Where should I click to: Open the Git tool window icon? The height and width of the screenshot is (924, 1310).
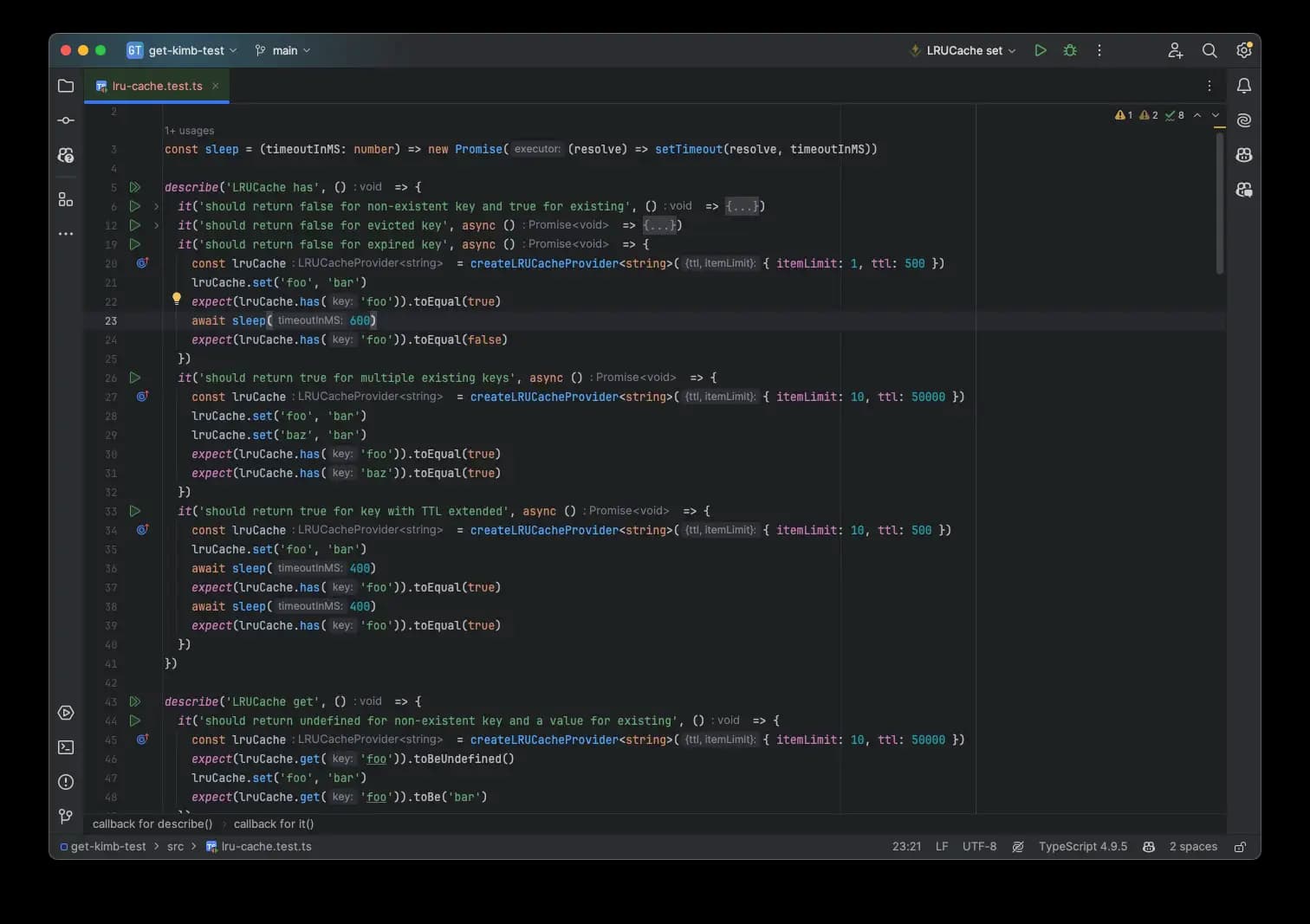(66, 816)
